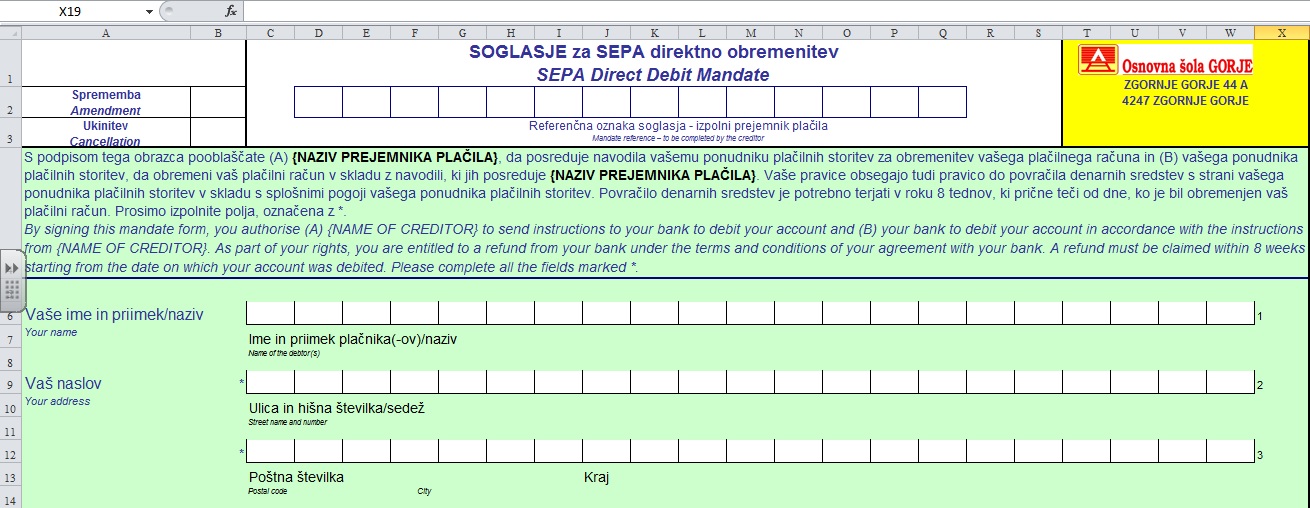Click the Name Box showing X19
This screenshot has height=508, width=1310.
[x=71, y=11]
